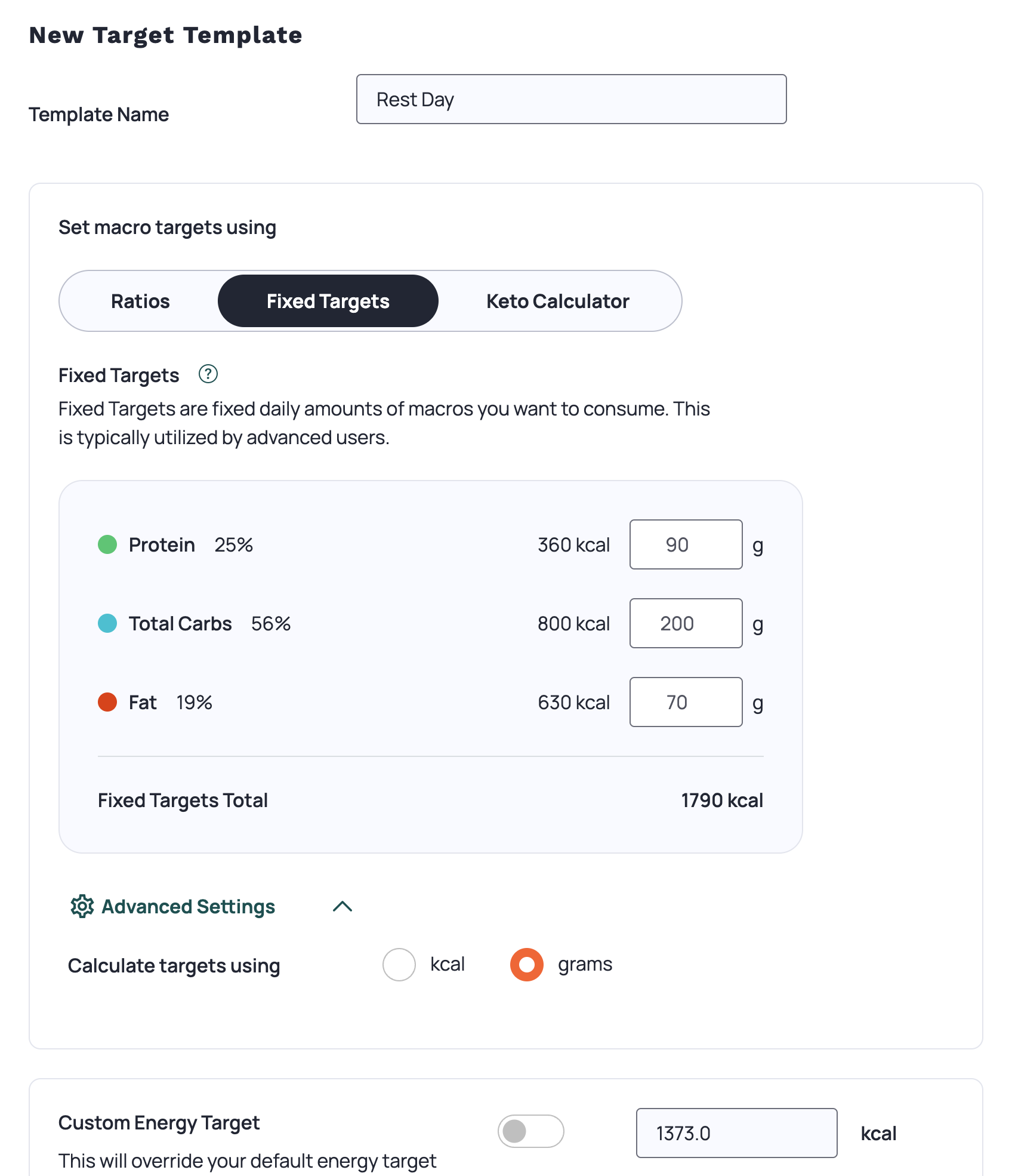Click the "56%" Total Carbs percentage
The width and height of the screenshot is (1012, 1176).
(x=271, y=623)
